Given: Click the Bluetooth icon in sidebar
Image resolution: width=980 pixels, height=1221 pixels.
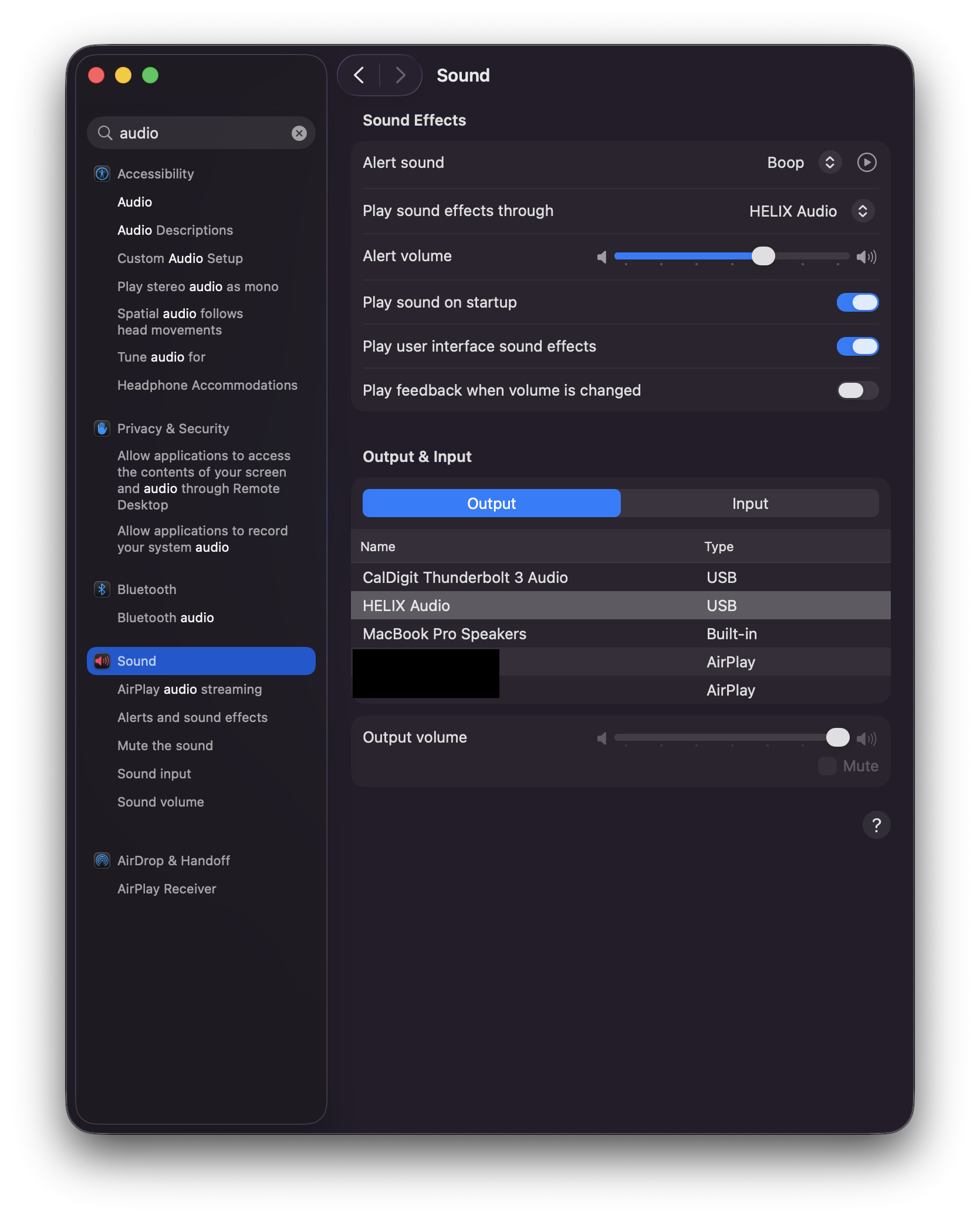Looking at the screenshot, I should [102, 589].
